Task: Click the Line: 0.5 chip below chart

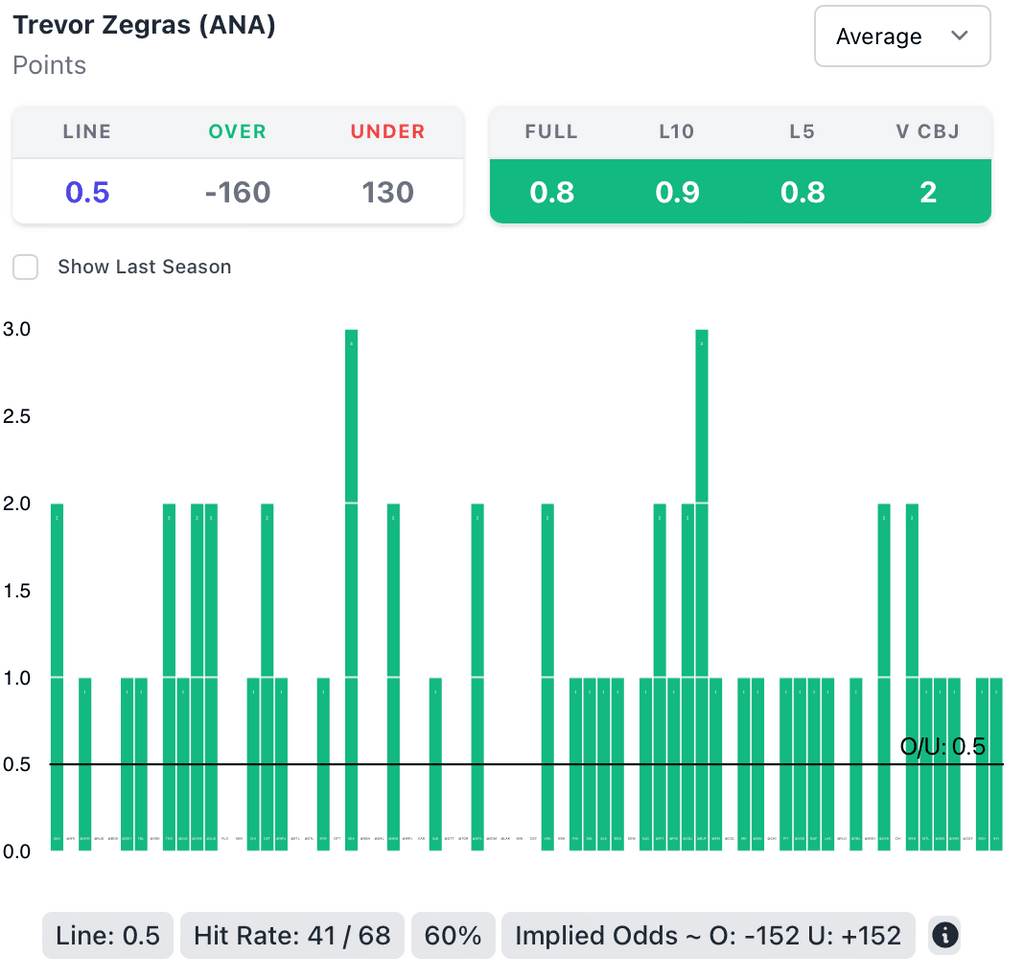Action: pos(108,936)
